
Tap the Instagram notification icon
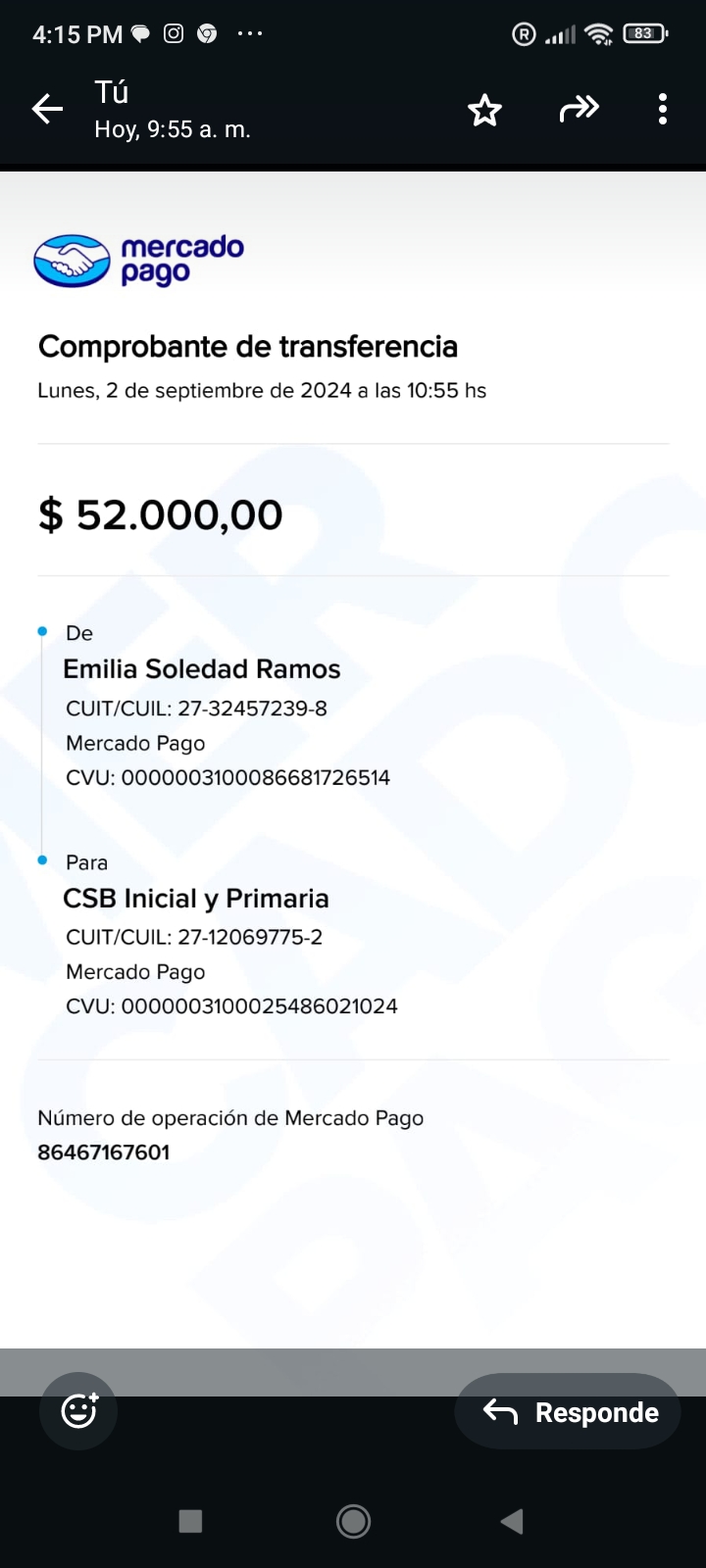tap(174, 34)
